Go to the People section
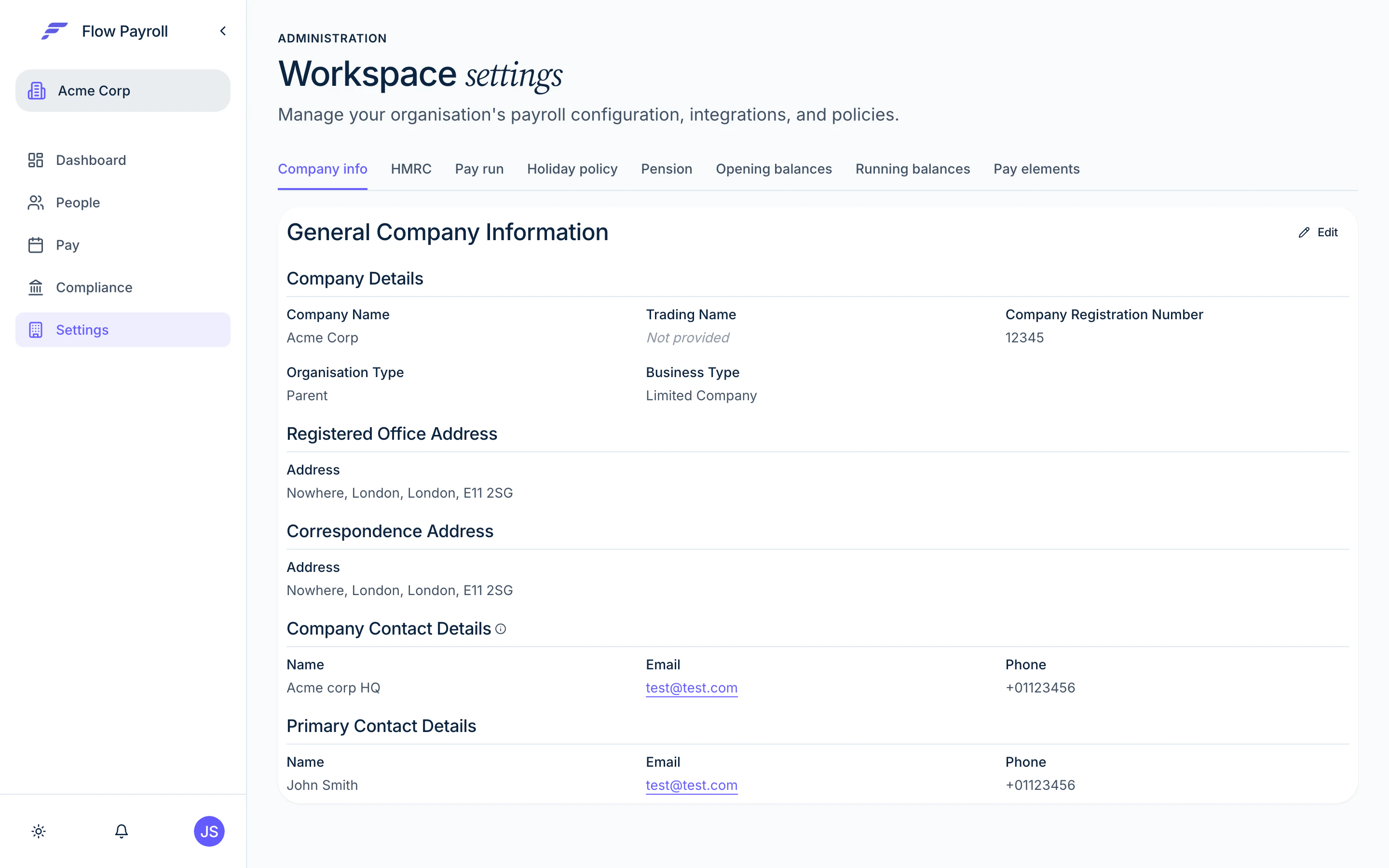This screenshot has width=1389, height=868. tap(123, 203)
